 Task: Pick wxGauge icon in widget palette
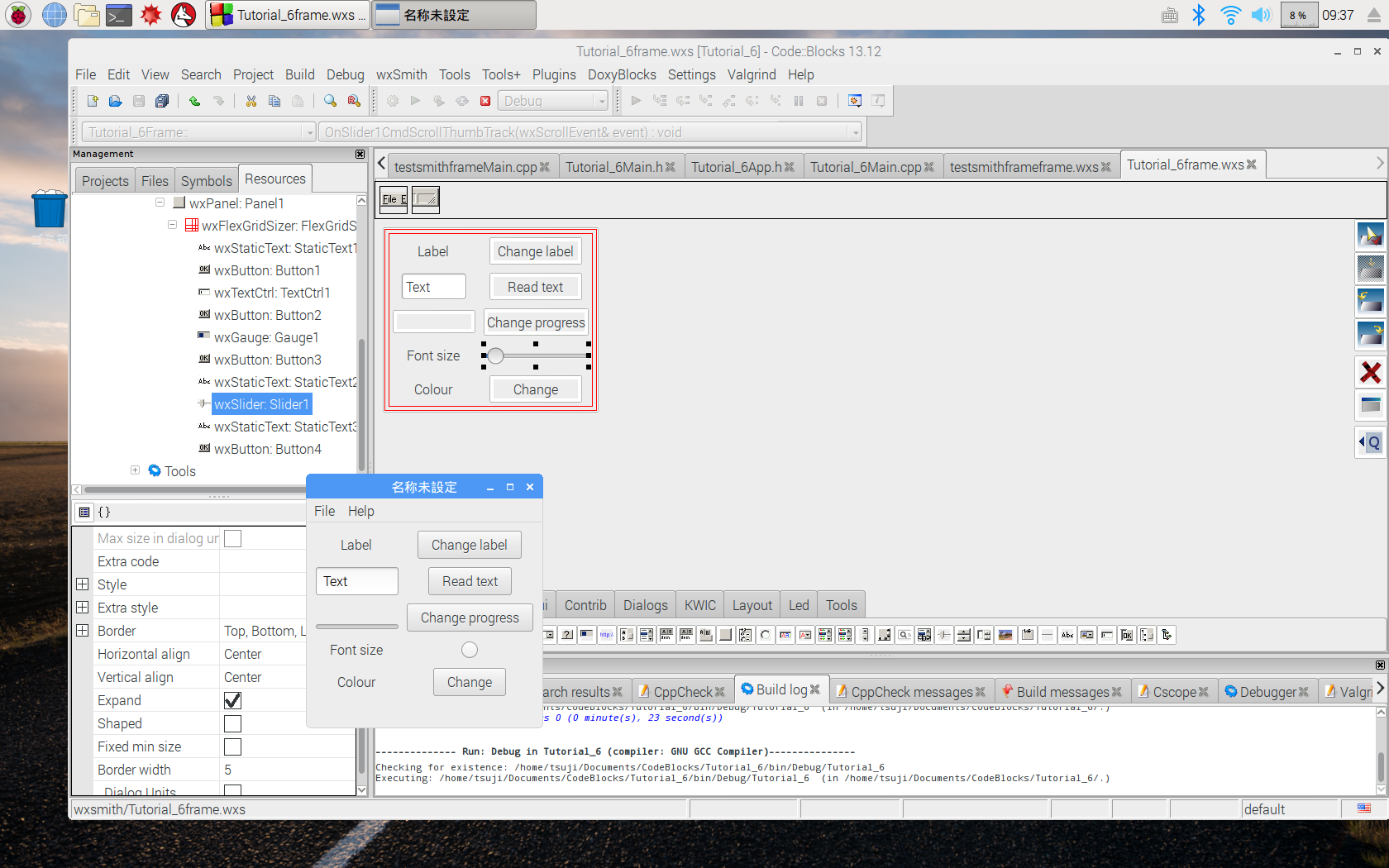586,635
